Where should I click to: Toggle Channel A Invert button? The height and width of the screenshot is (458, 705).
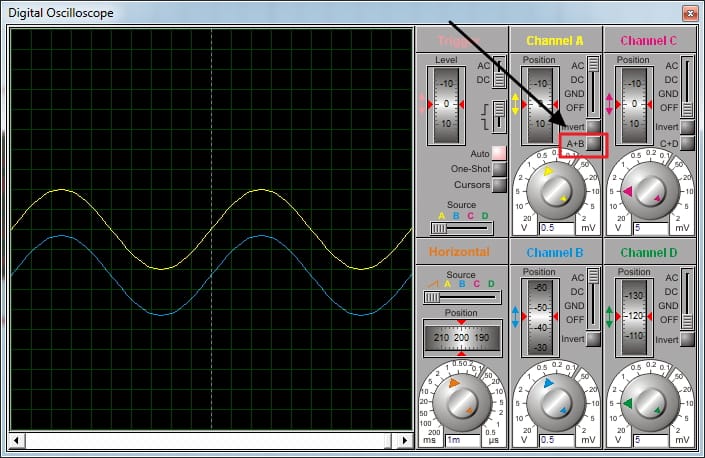[x=593, y=126]
